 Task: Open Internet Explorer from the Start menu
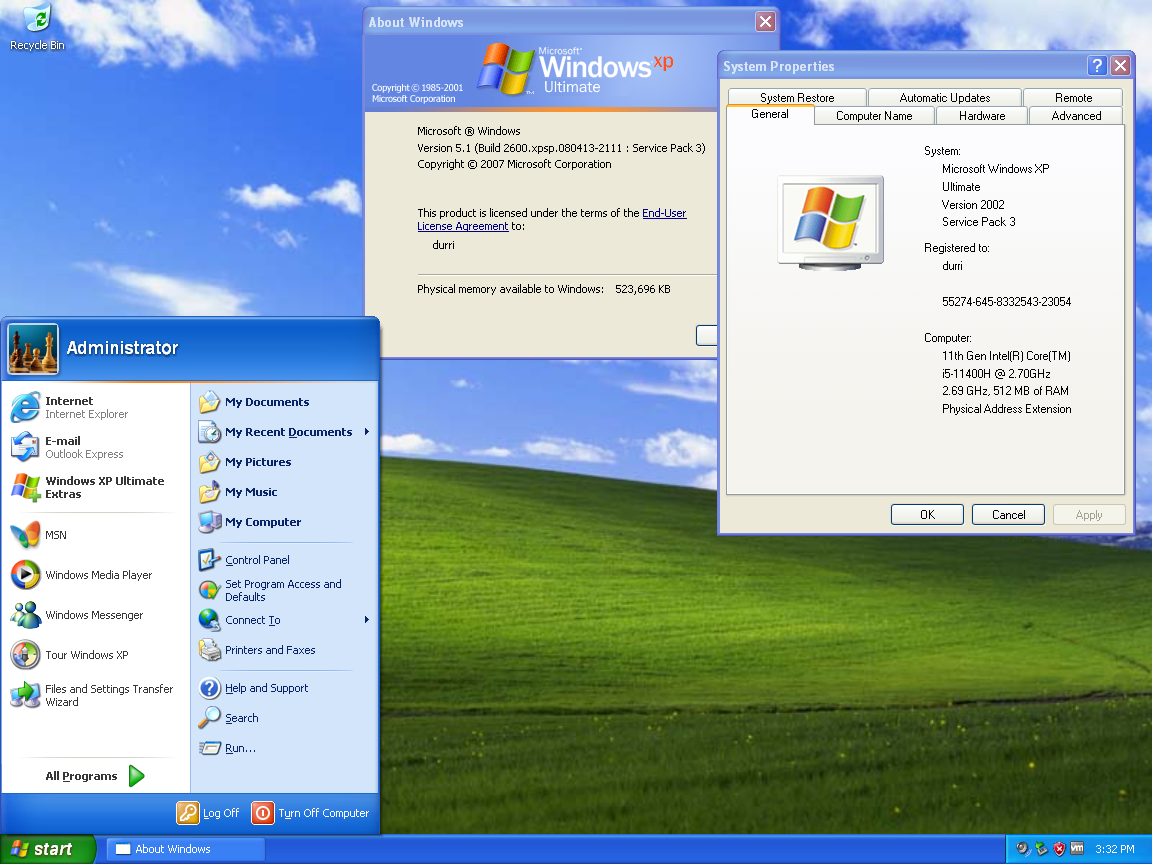click(x=69, y=407)
